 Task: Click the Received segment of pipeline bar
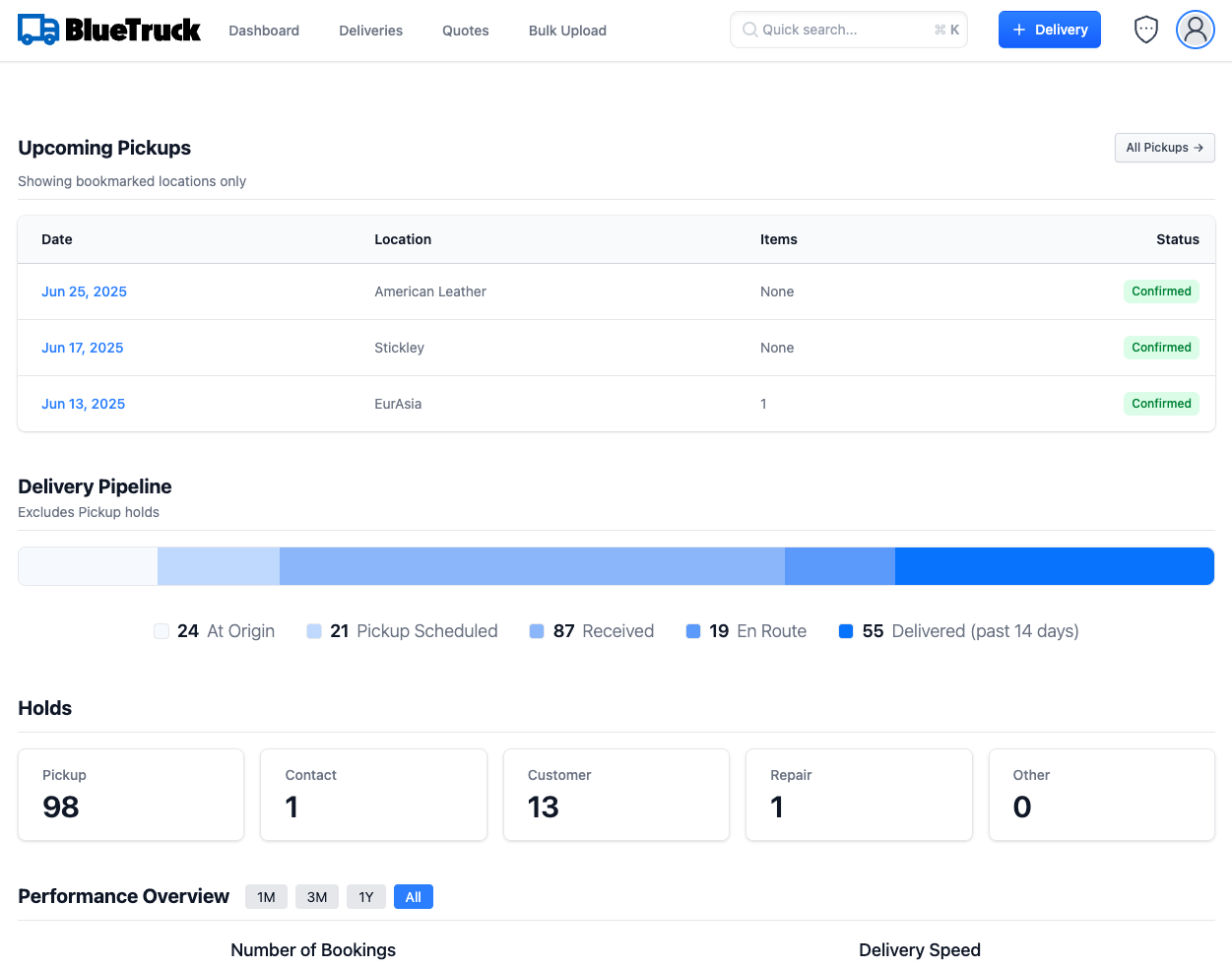pyautogui.click(x=532, y=566)
